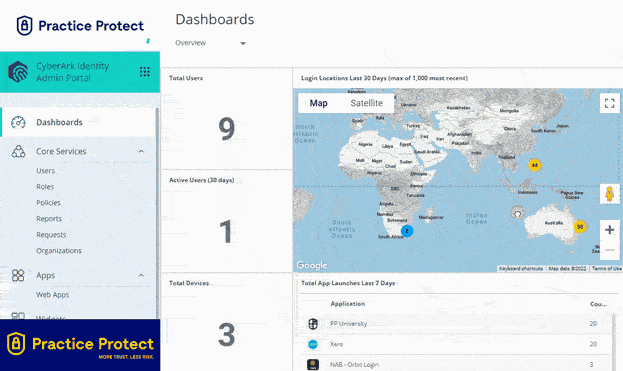Click the Xero row text
623x371 pixels.
[336, 344]
